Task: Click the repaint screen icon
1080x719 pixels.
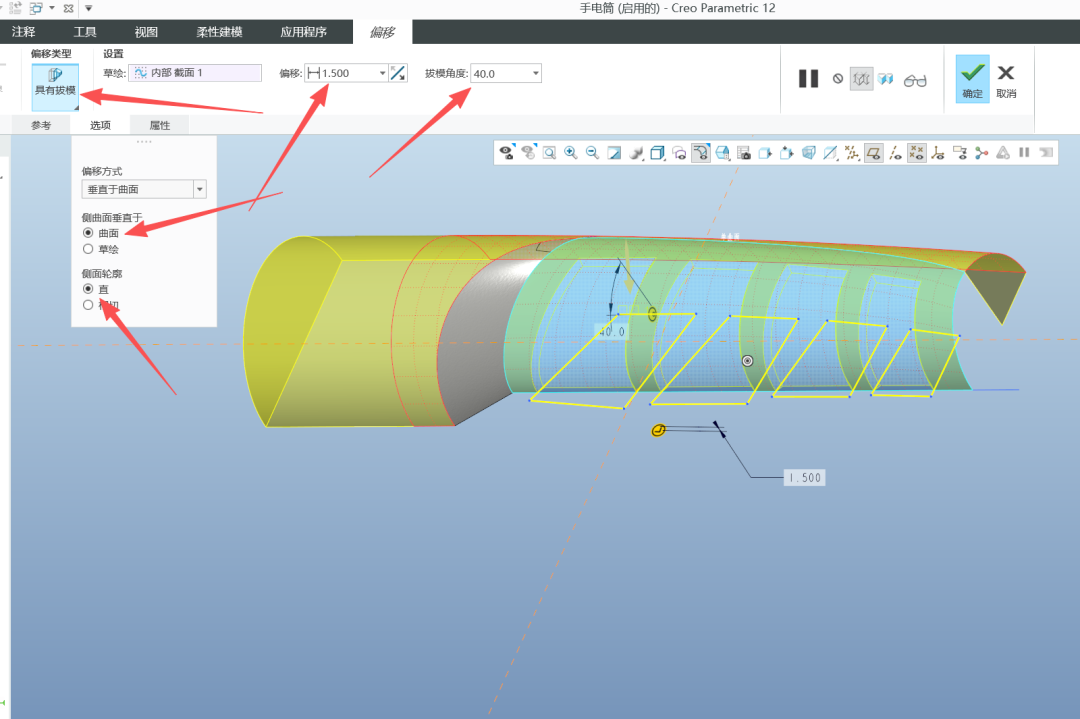Action: click(x=614, y=153)
